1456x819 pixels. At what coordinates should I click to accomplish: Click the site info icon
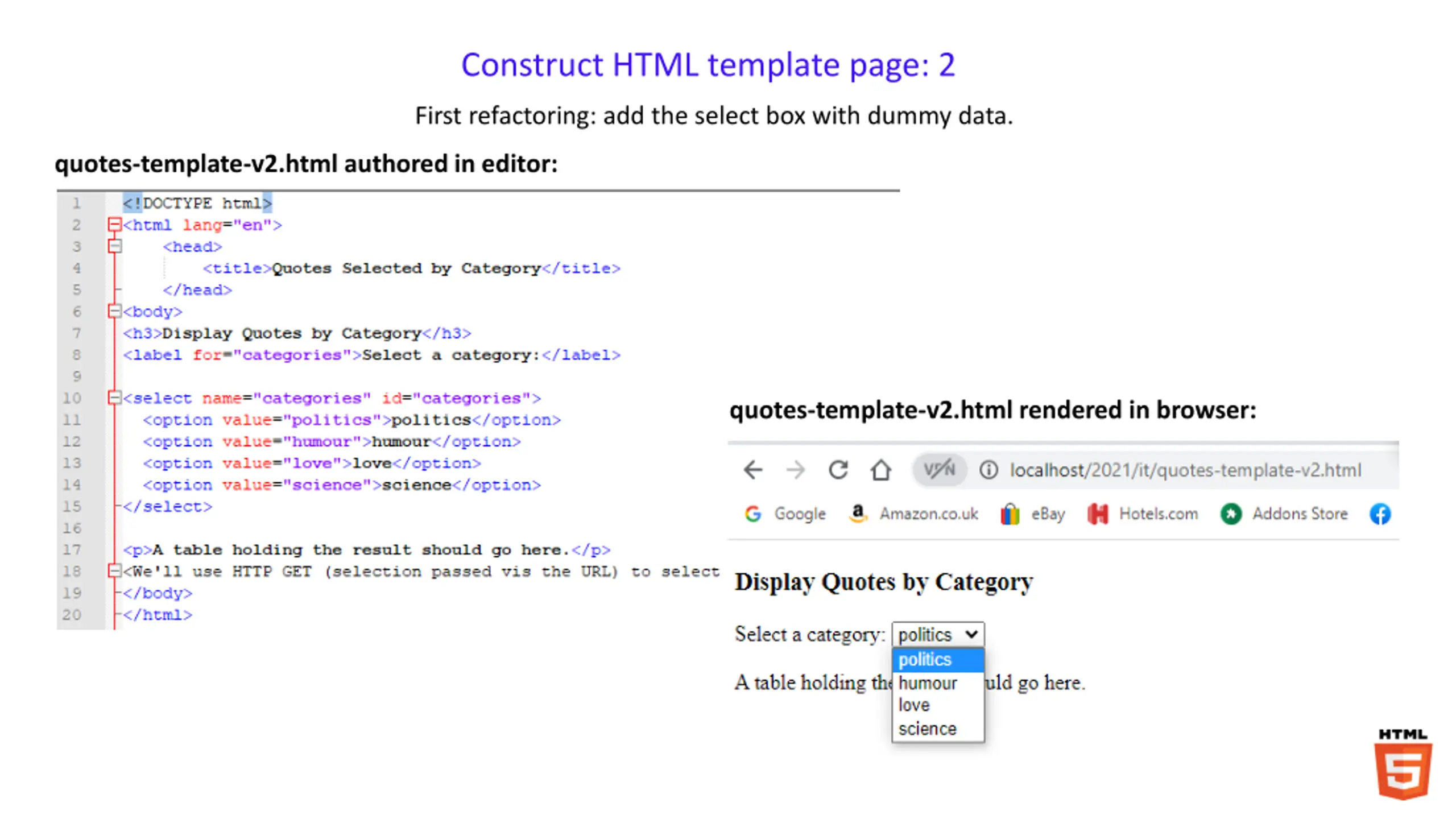988,470
